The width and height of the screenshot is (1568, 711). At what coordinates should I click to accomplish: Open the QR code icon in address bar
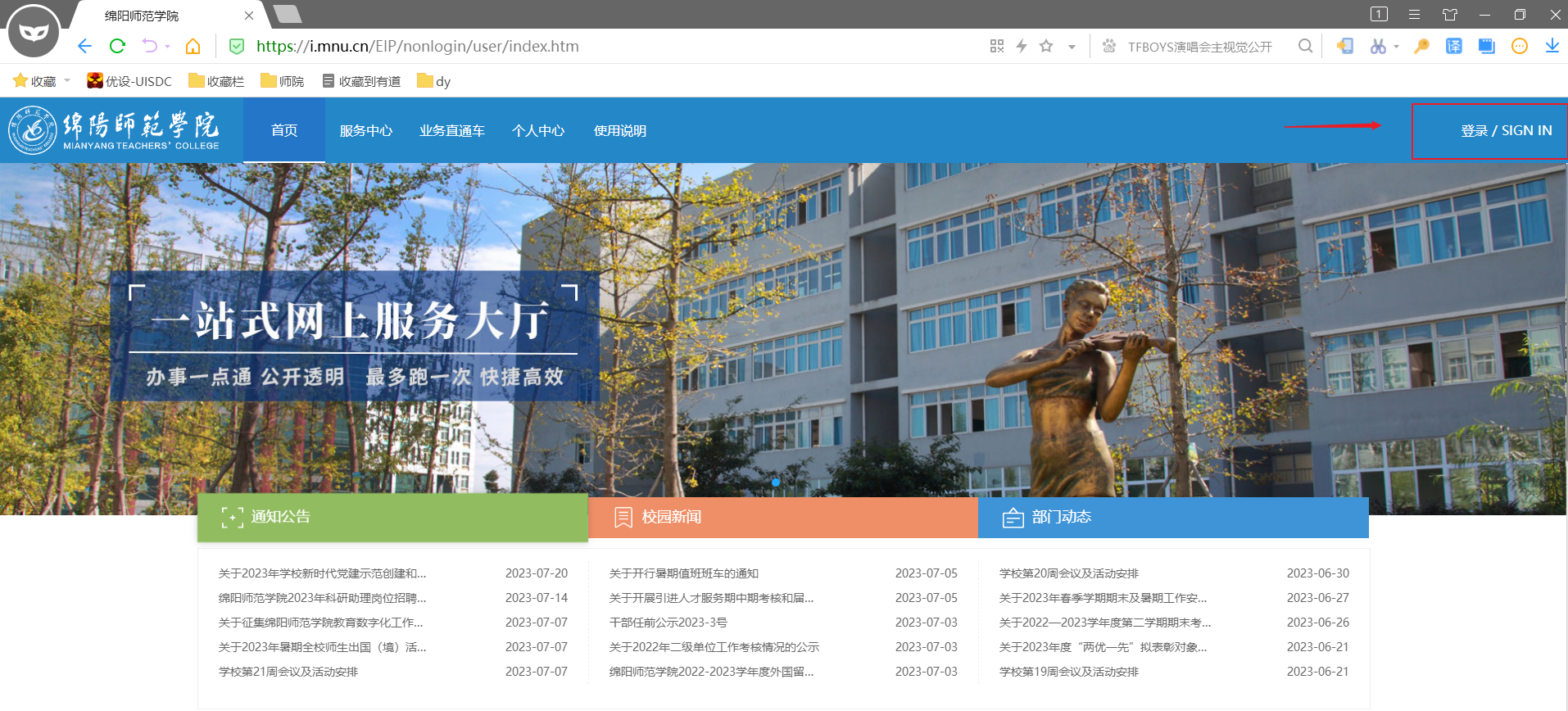[996, 46]
